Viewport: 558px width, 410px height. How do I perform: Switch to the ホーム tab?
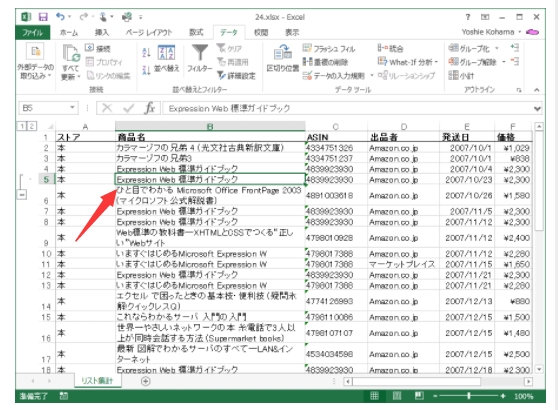pos(69,33)
